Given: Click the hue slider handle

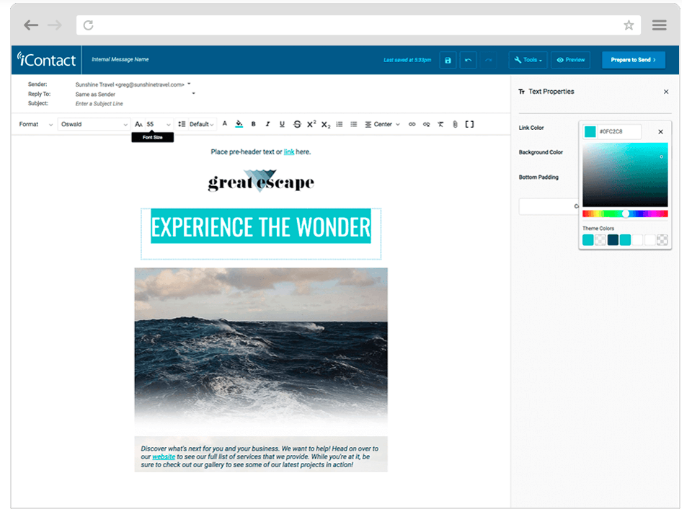Looking at the screenshot, I should coord(625,214).
